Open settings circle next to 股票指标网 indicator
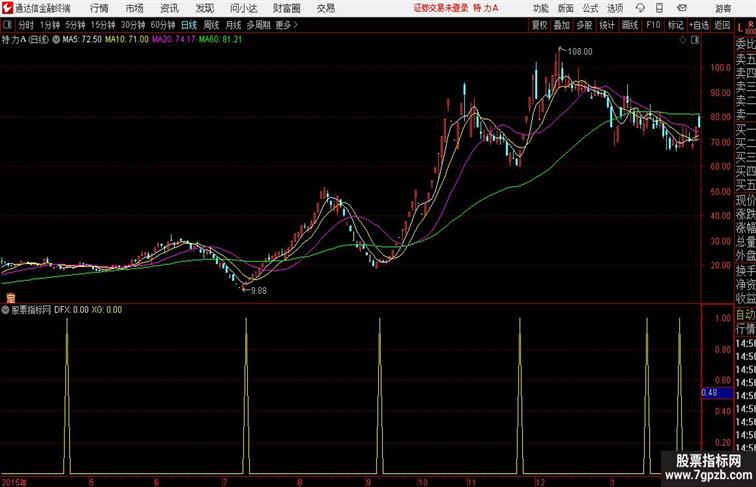The height and width of the screenshot is (487, 756). coord(5,310)
